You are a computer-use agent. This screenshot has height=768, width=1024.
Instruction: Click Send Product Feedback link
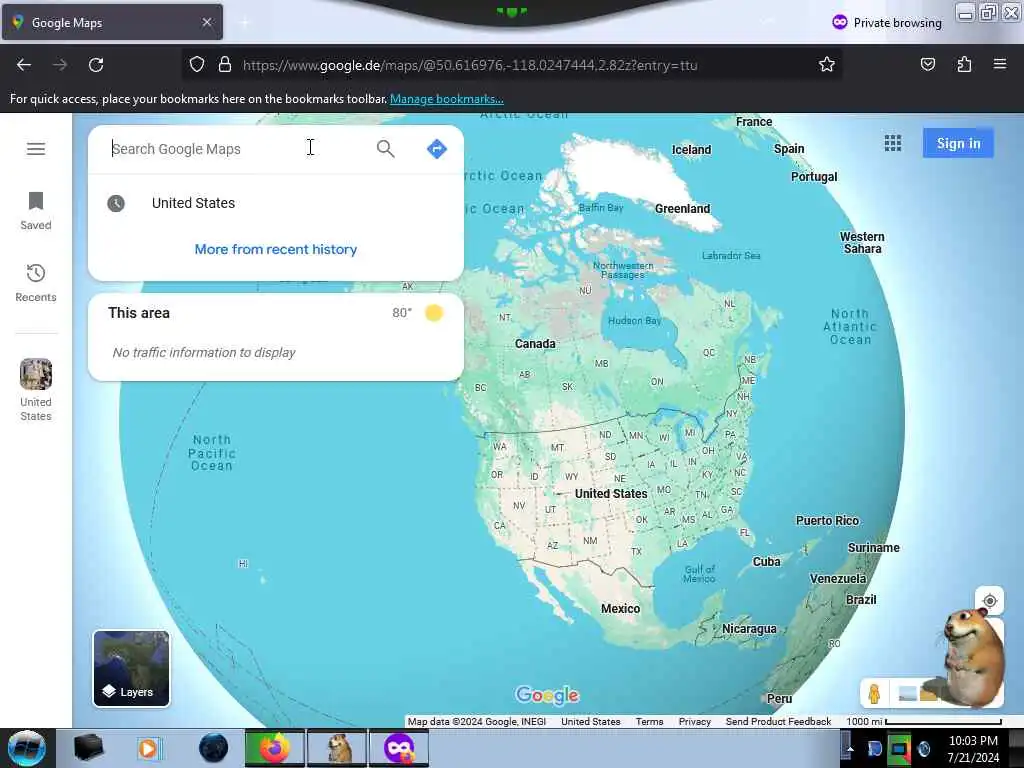point(778,722)
